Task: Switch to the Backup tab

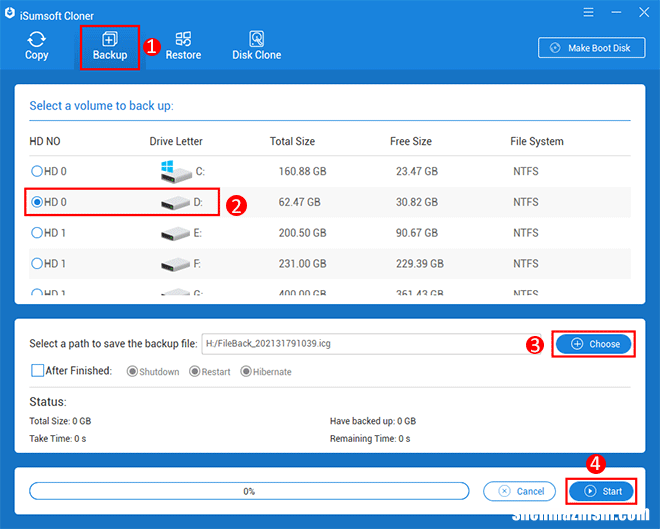Action: 110,47
